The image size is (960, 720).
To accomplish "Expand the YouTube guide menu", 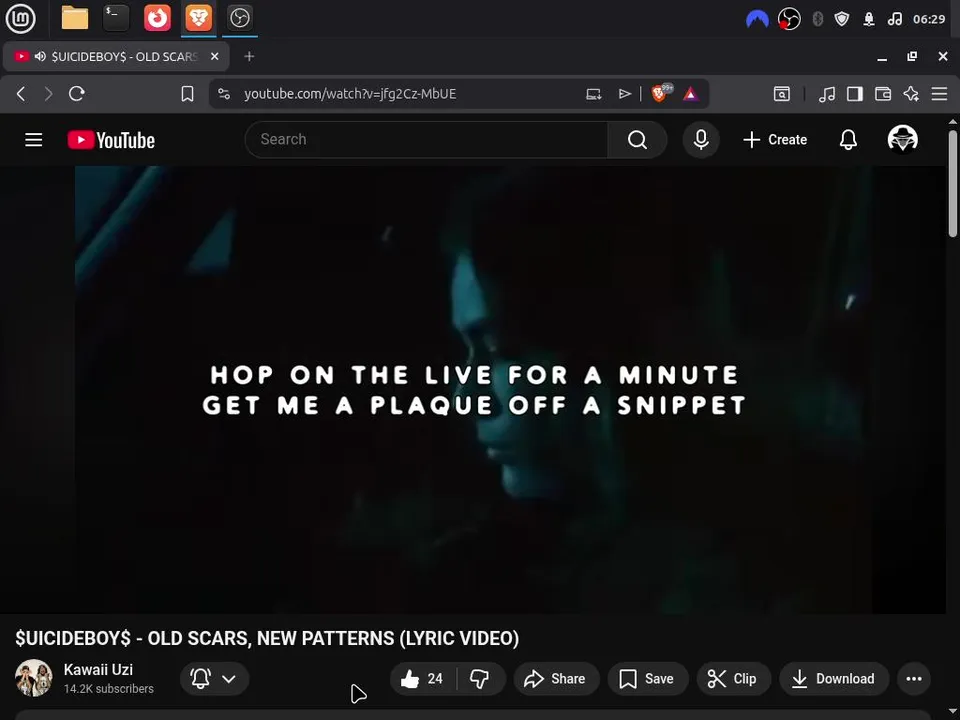I will click(34, 140).
